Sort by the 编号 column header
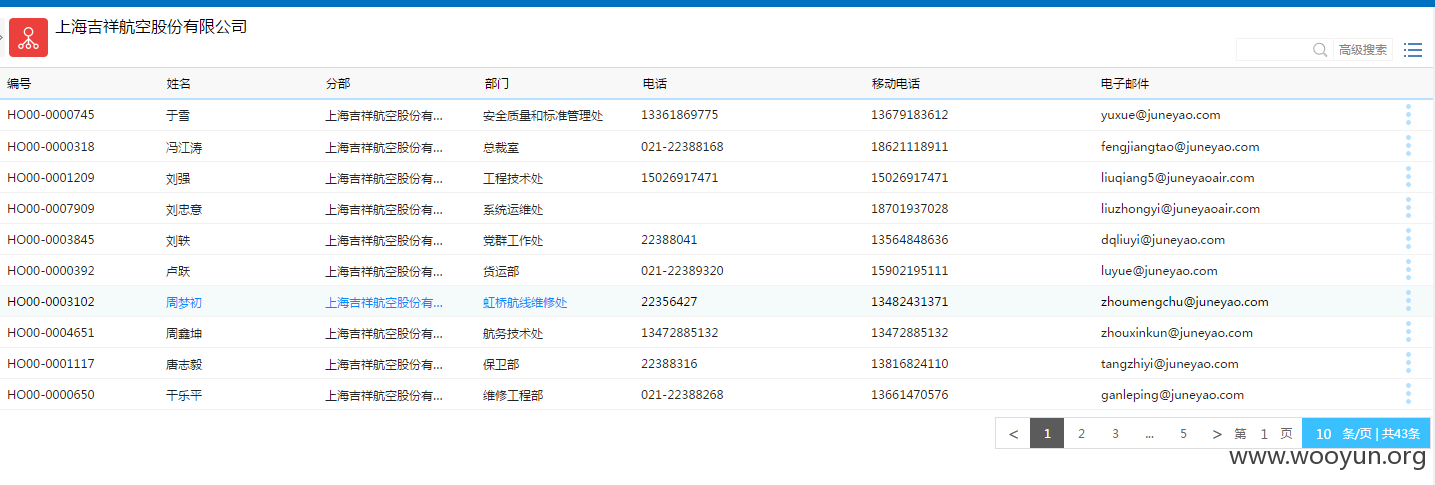The height and width of the screenshot is (485, 1435). point(19,84)
